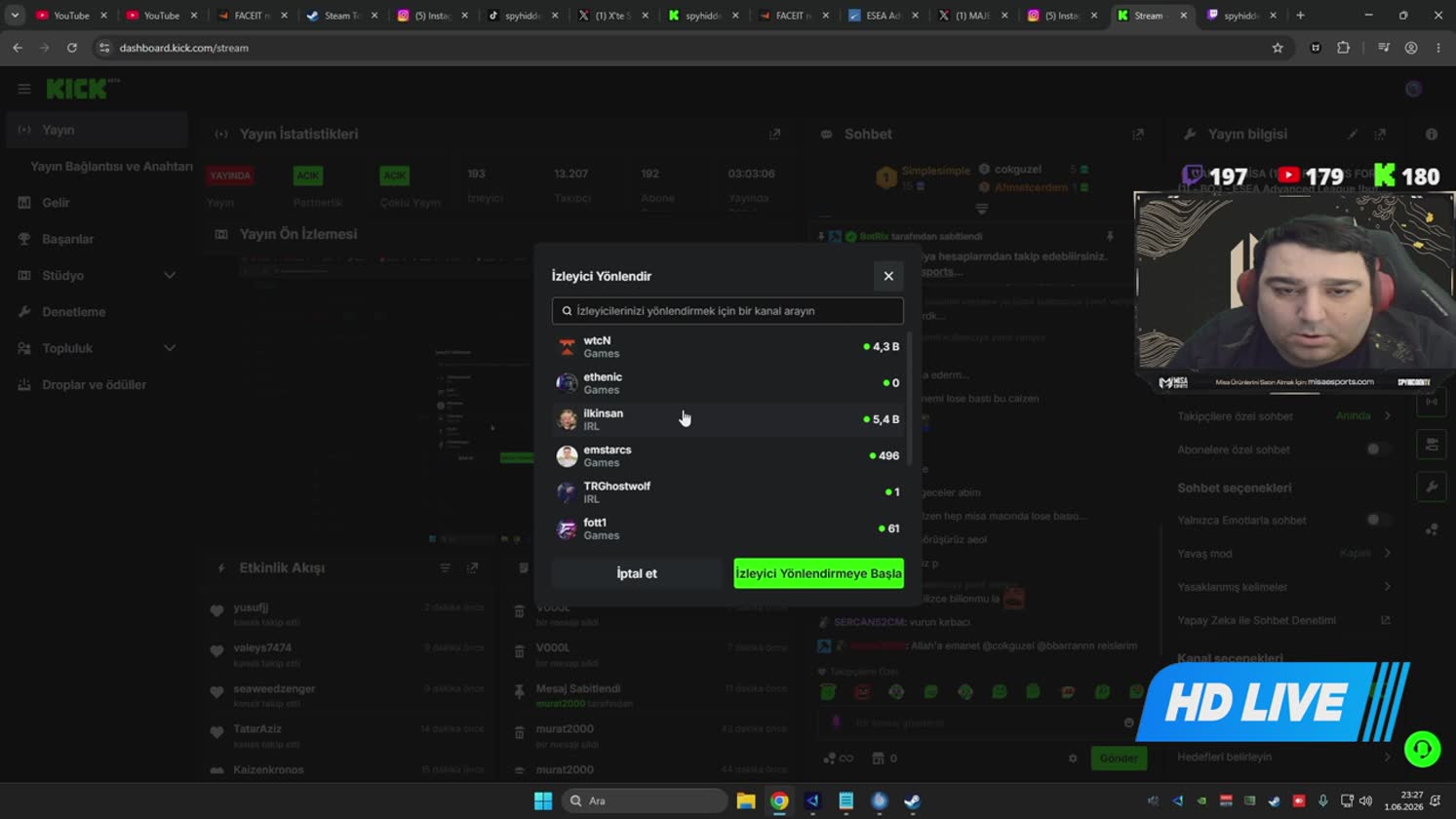The width and height of the screenshot is (1456, 819).
Task: Go back in browser history
Action: pyautogui.click(x=18, y=48)
